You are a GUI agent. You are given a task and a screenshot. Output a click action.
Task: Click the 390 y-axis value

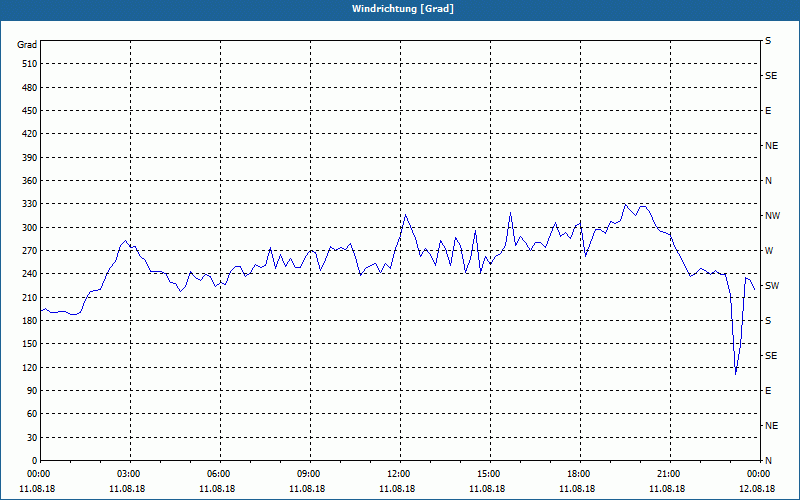click(30, 158)
